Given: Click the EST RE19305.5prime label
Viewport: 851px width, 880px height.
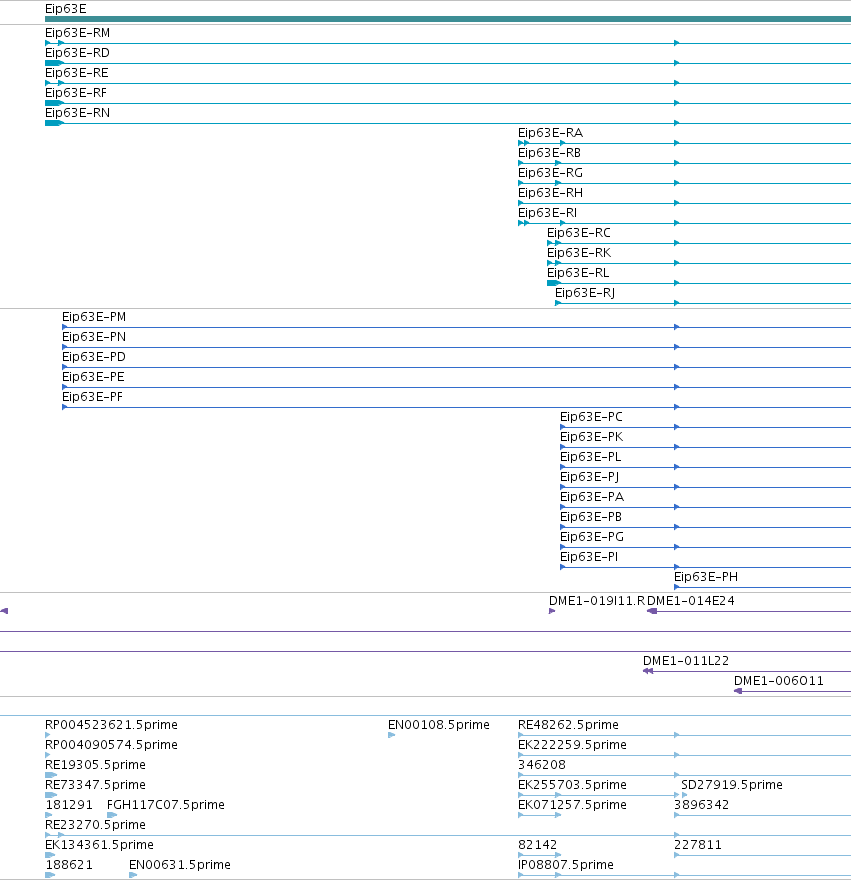Looking at the screenshot, I should 95,765.
